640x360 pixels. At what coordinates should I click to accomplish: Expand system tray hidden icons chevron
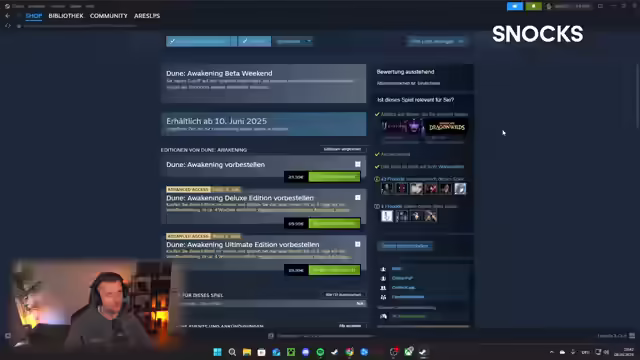pos(551,352)
